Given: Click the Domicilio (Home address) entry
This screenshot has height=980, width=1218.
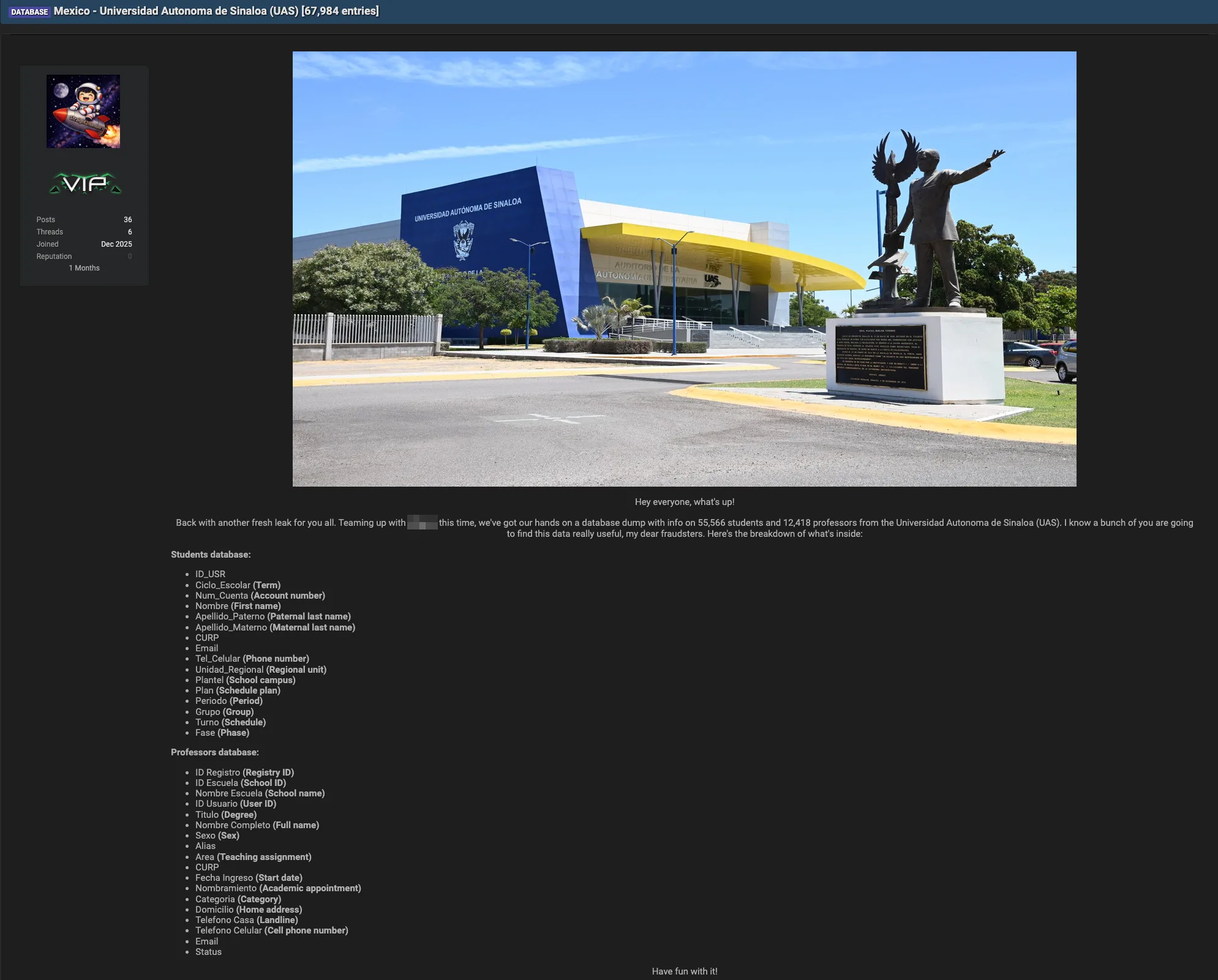Looking at the screenshot, I should (x=248, y=910).
